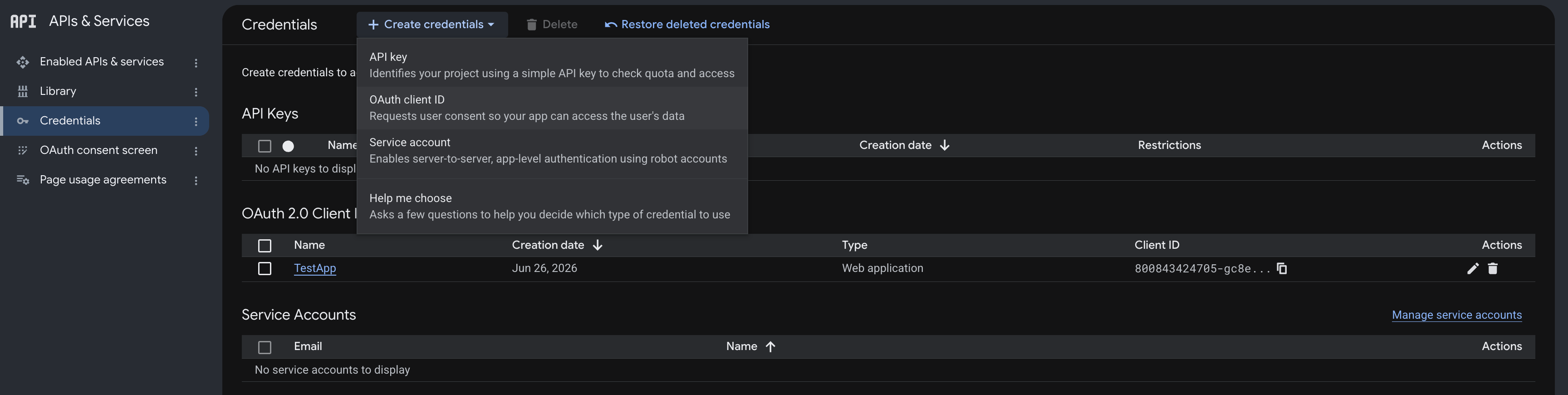Open more options for Credentials
1568x395 pixels.
tap(196, 121)
